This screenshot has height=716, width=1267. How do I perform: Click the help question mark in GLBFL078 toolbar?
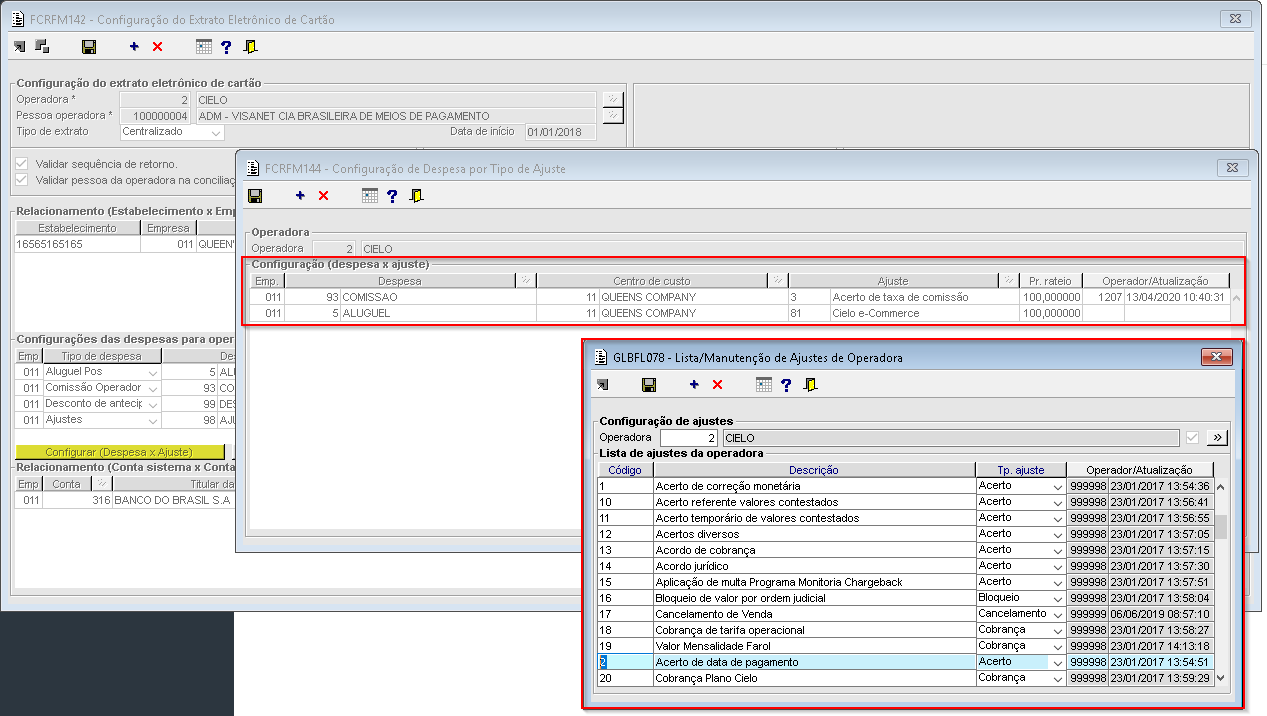click(786, 384)
